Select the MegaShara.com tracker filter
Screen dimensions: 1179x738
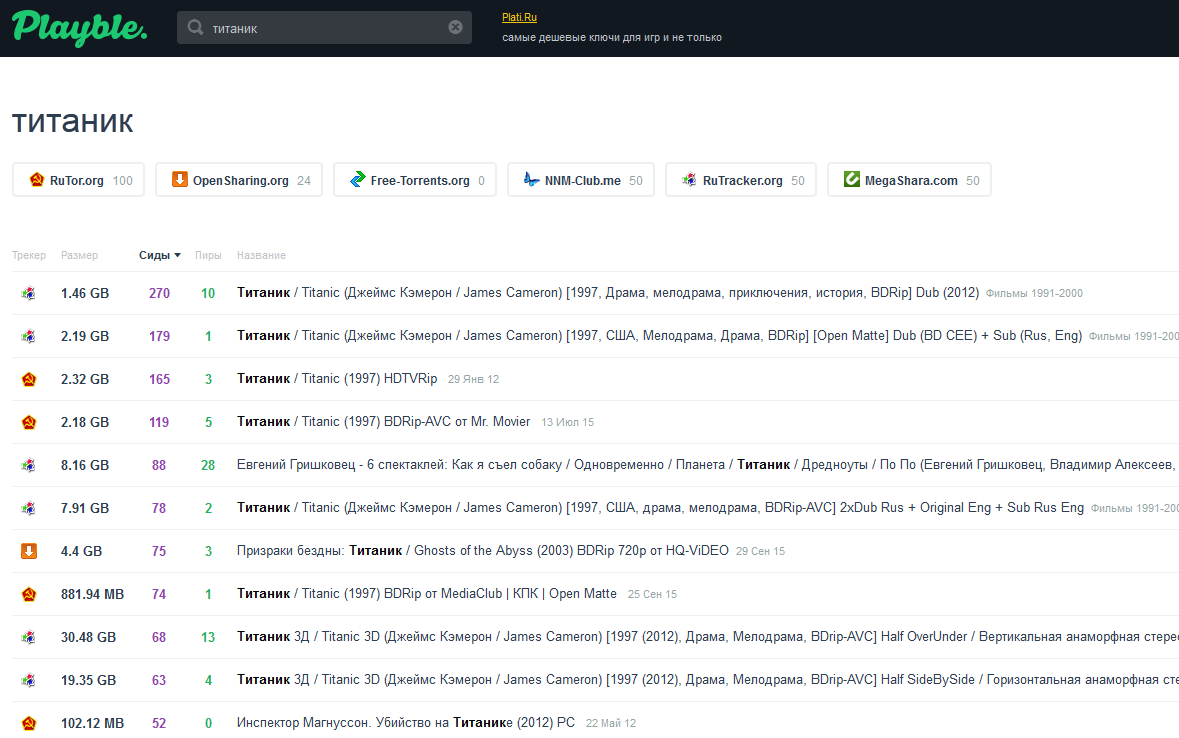point(909,181)
